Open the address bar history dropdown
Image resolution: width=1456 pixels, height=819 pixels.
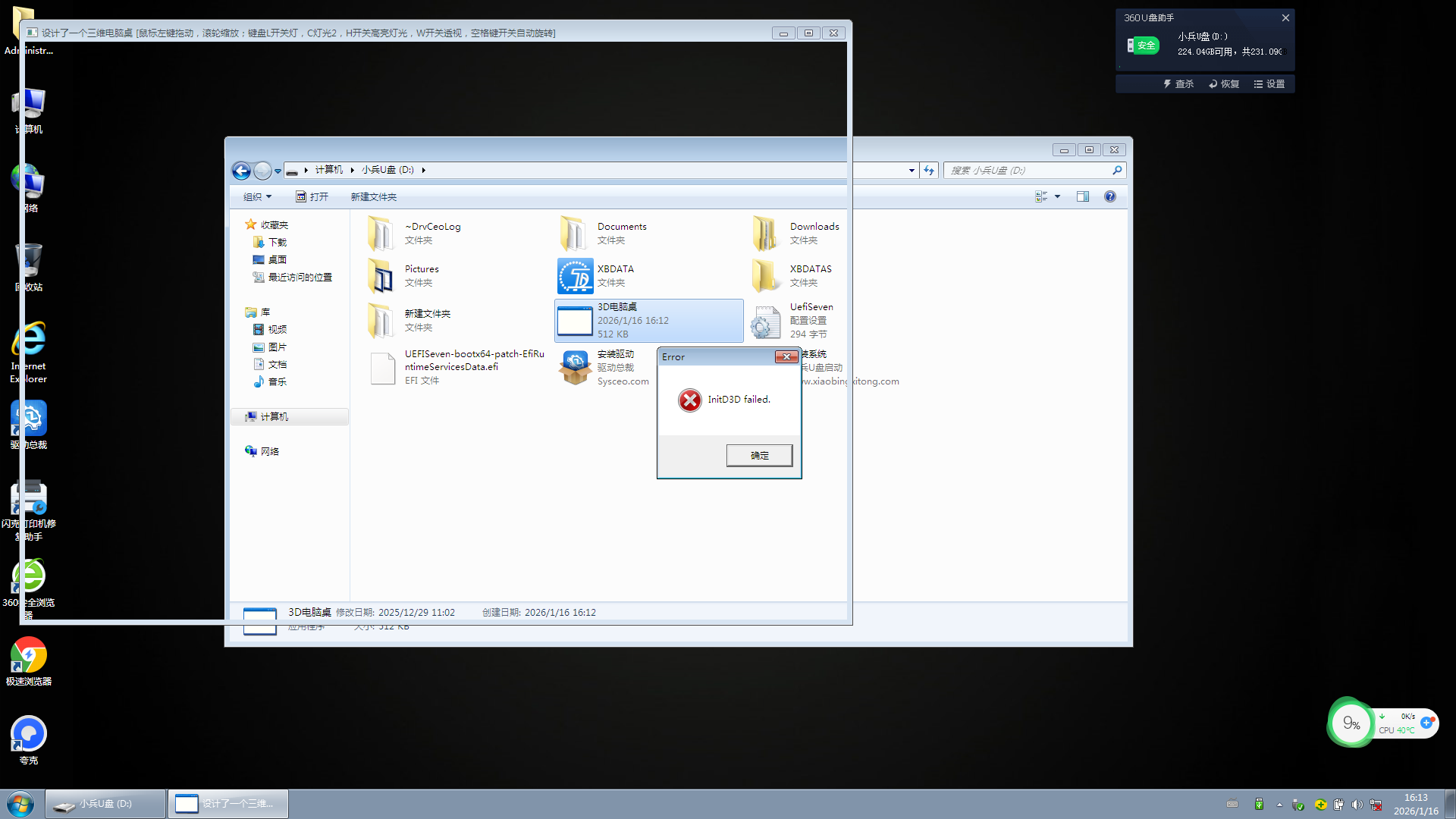(x=912, y=171)
